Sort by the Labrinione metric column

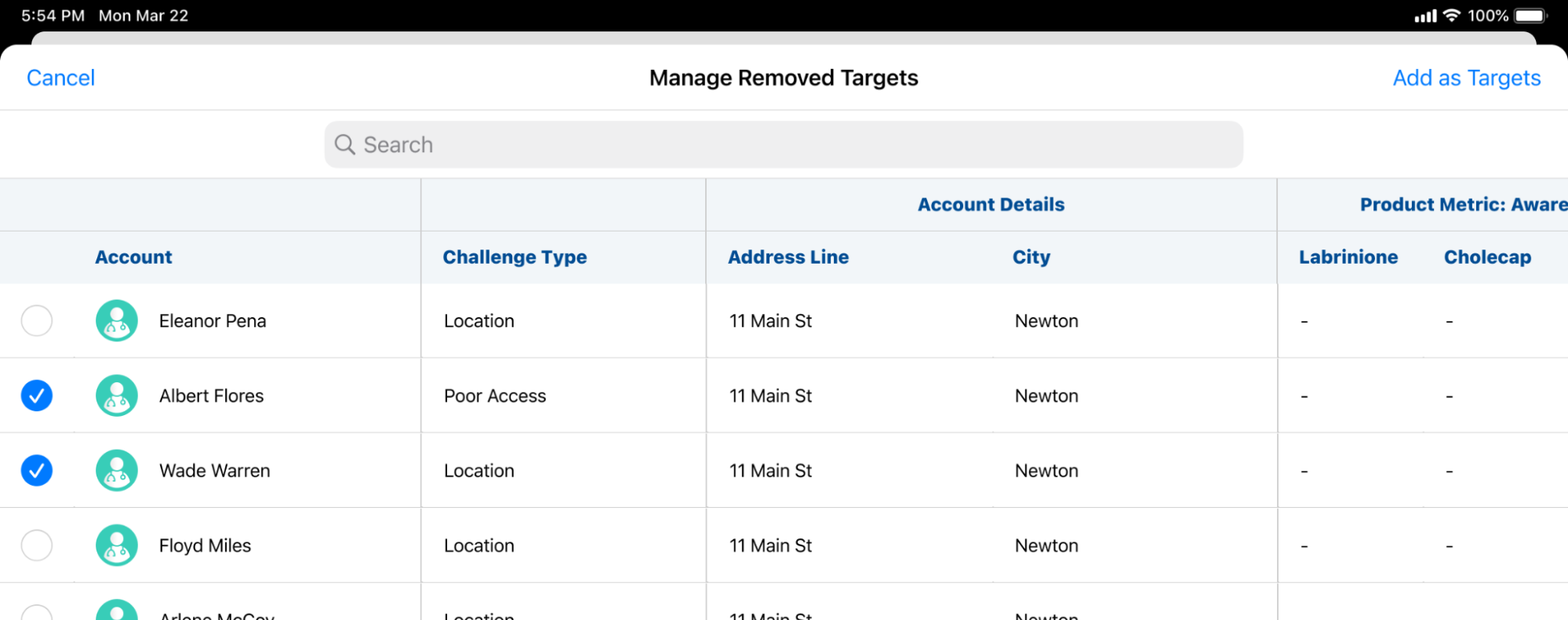[x=1348, y=257]
